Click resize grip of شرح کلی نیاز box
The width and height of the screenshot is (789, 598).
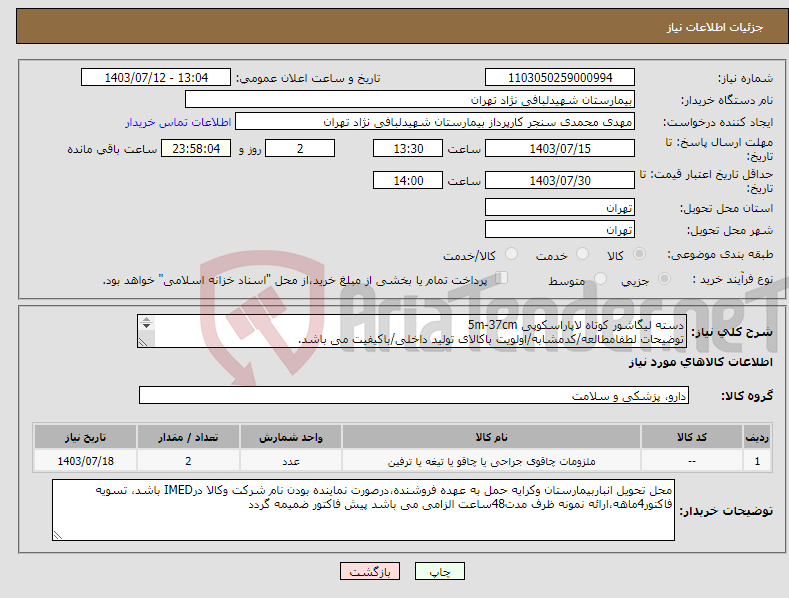coord(143,342)
